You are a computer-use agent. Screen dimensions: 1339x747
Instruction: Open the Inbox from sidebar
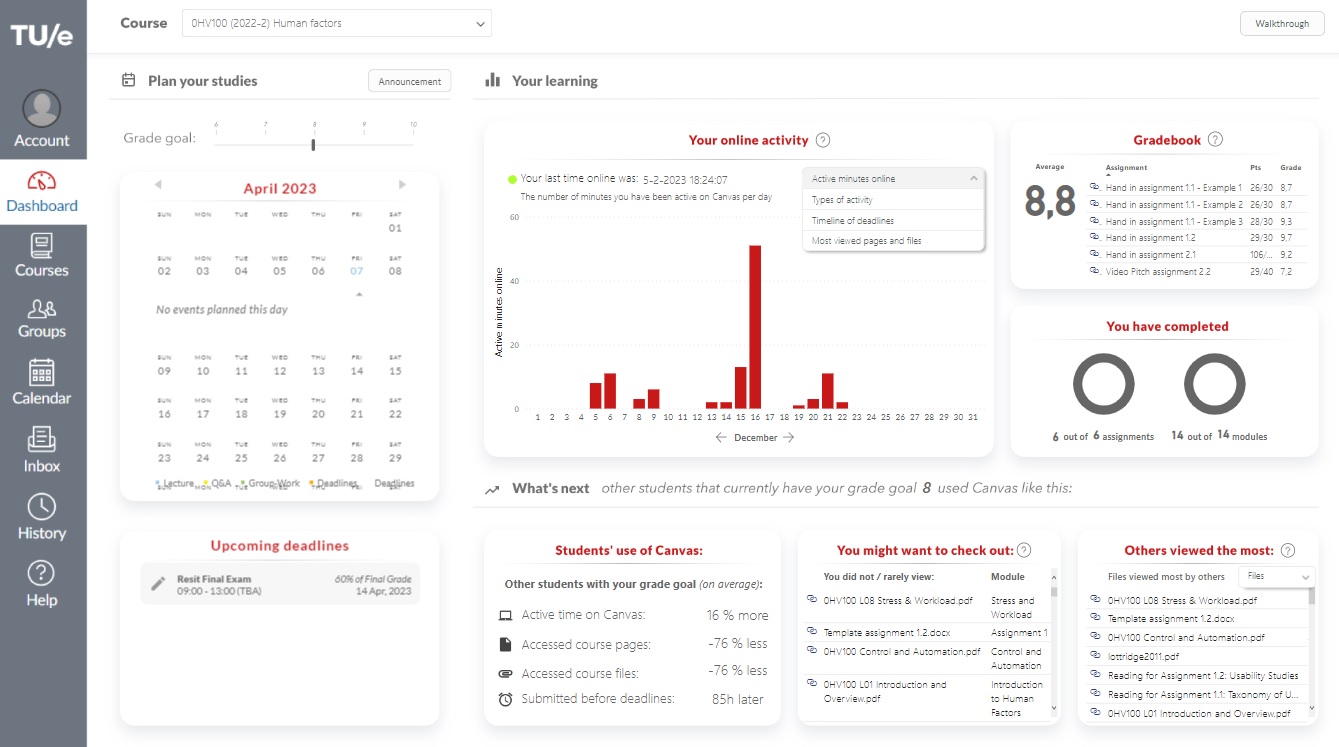pos(42,451)
